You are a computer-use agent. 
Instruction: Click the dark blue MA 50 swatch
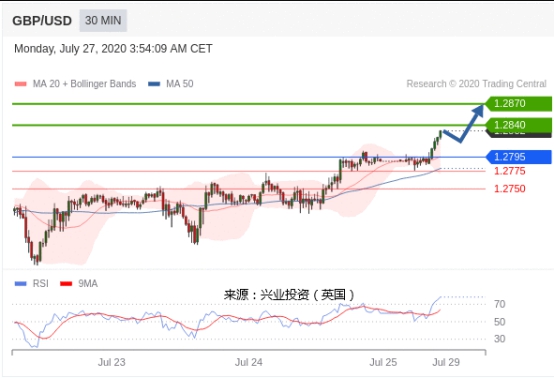click(154, 84)
